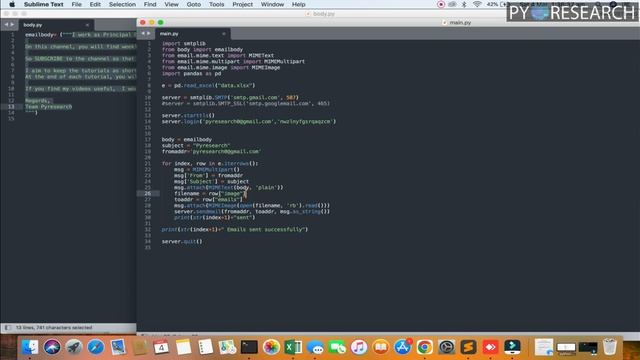Click the server.sendmail line
Viewport: 640px width, 360px height.
pyautogui.click(x=252, y=211)
